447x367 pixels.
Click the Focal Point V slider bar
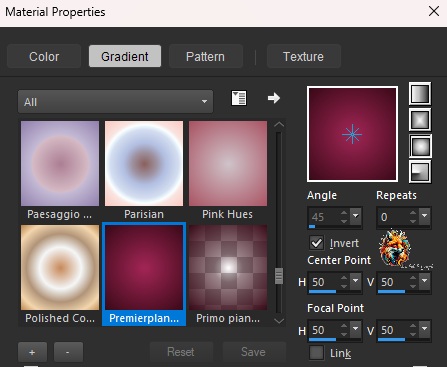click(404, 340)
